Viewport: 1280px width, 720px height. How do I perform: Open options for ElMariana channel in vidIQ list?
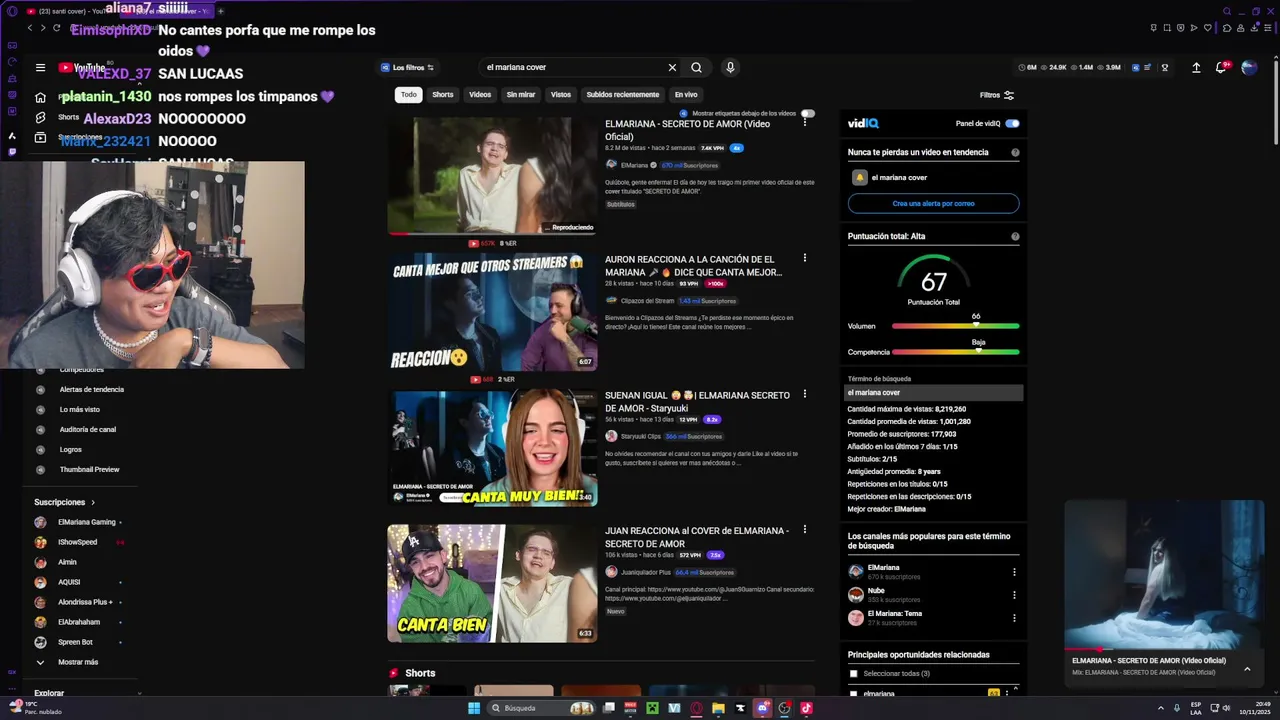(x=1014, y=572)
